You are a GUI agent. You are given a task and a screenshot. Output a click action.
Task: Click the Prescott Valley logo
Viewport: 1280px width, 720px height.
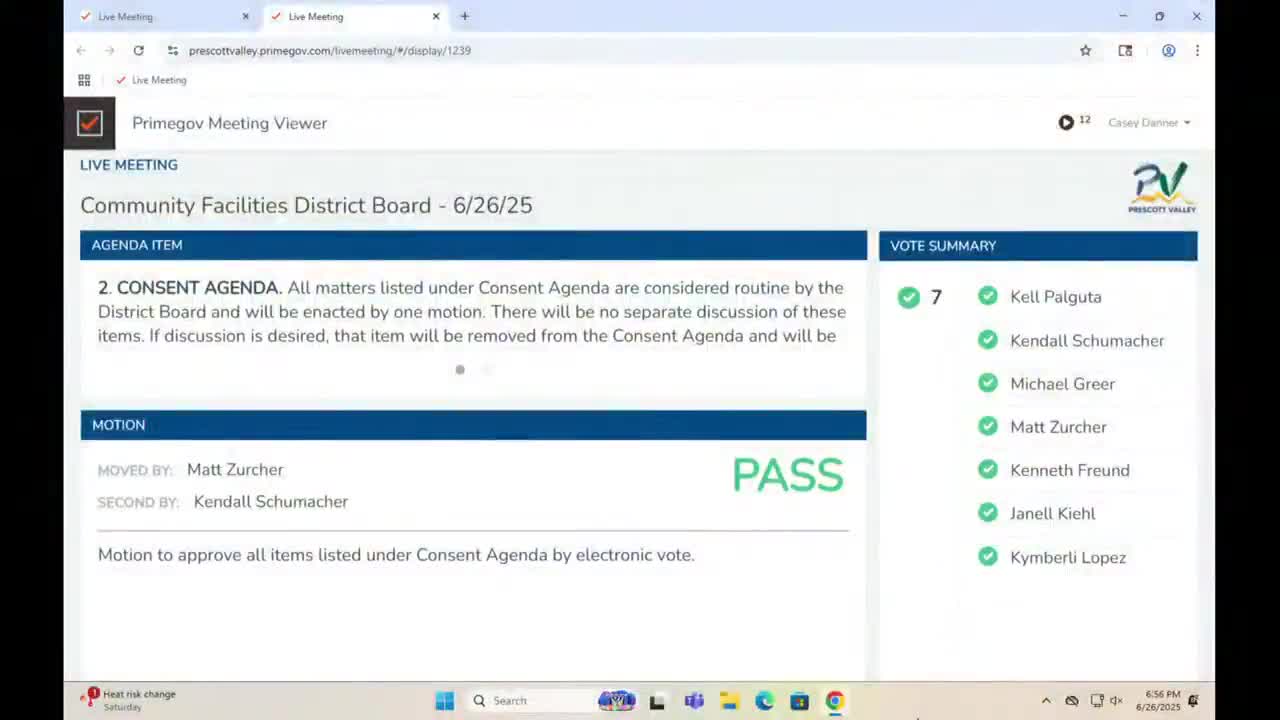click(x=1162, y=188)
